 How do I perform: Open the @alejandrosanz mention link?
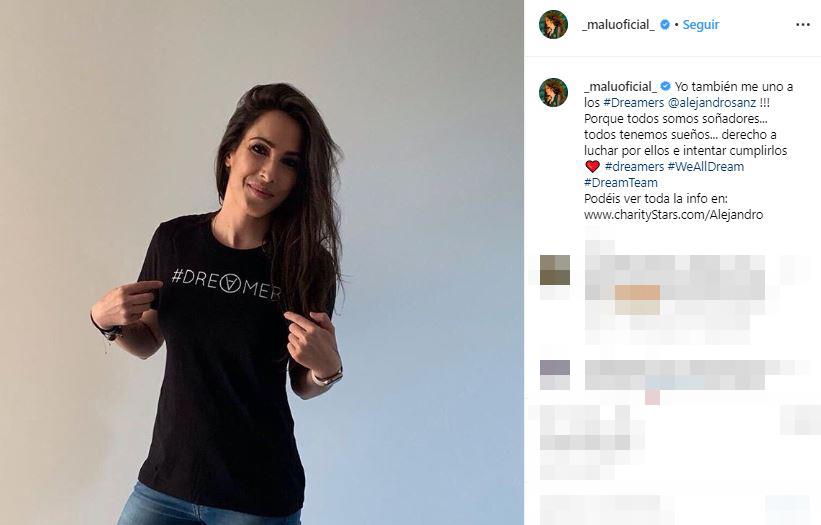coord(712,103)
